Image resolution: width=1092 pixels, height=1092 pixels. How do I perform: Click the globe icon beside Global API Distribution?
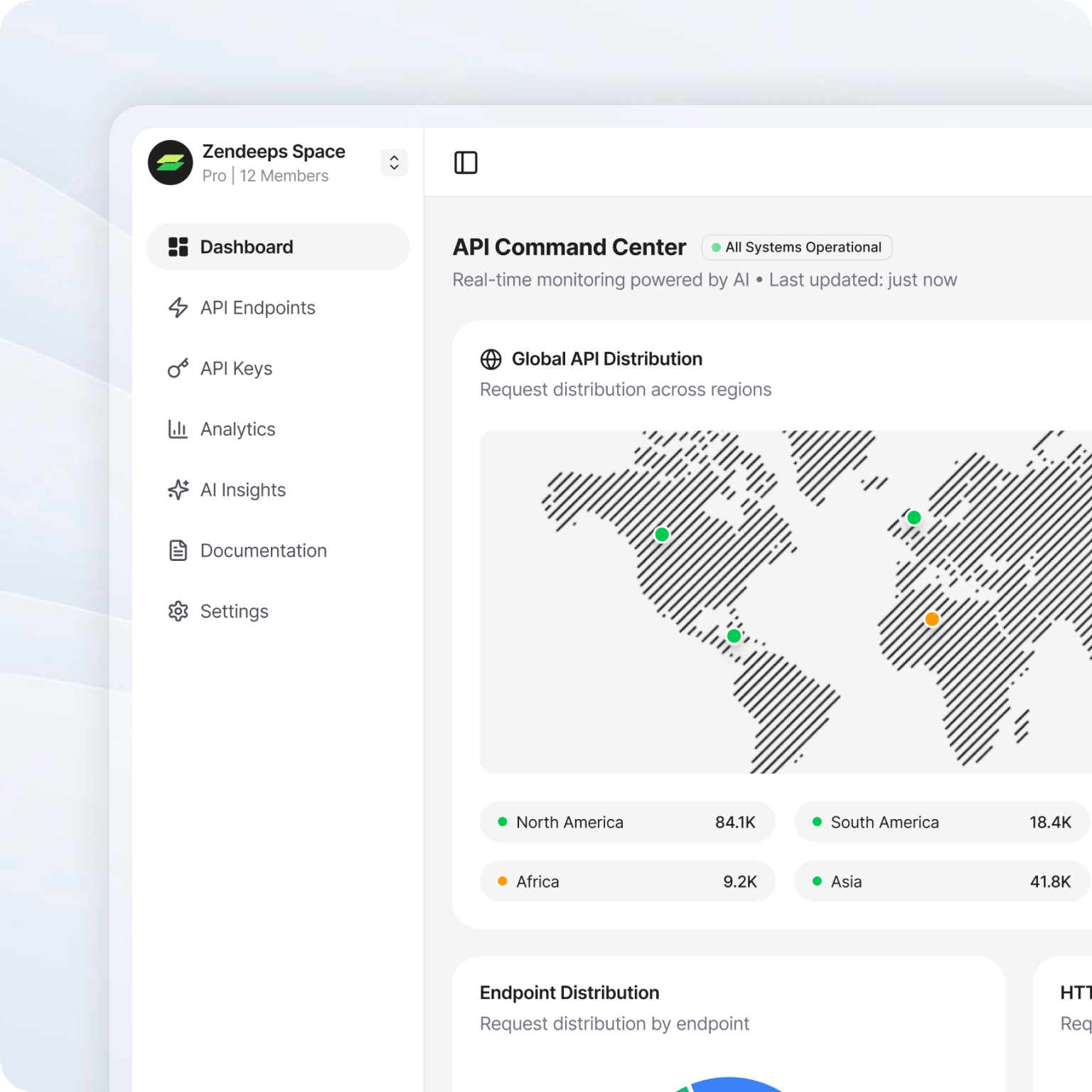(x=491, y=359)
